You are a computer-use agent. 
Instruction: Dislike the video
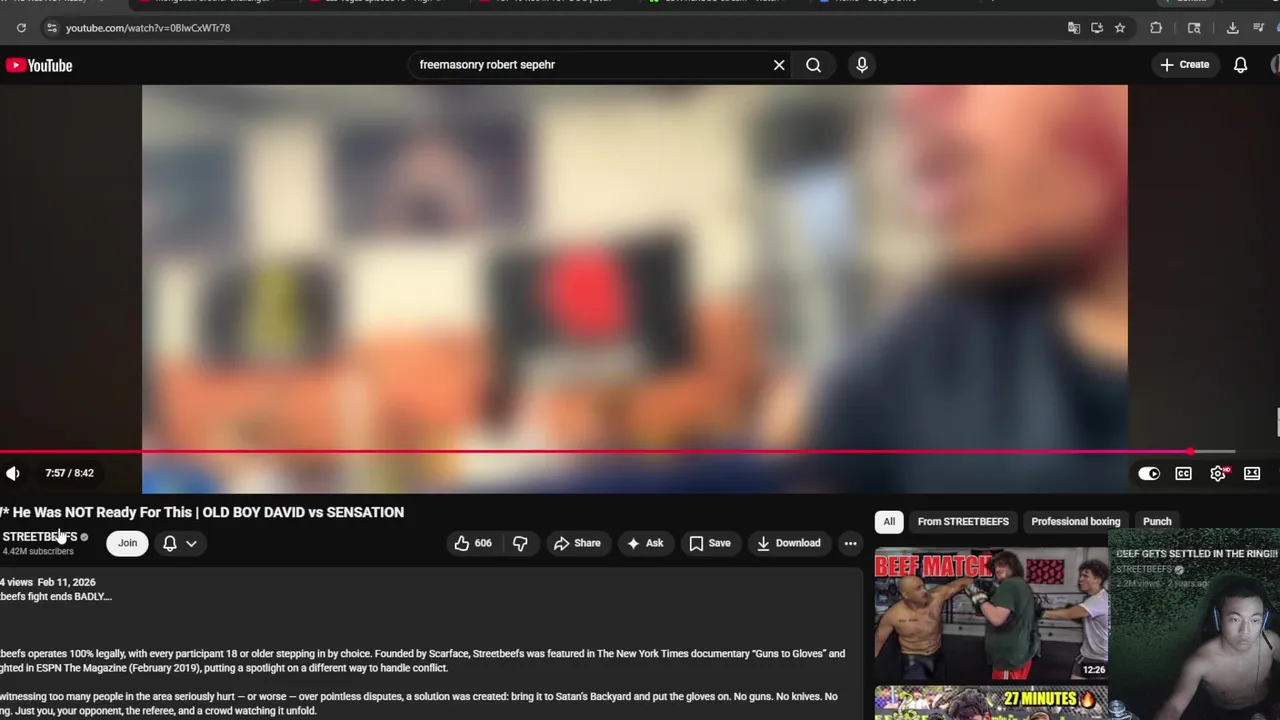(x=520, y=543)
